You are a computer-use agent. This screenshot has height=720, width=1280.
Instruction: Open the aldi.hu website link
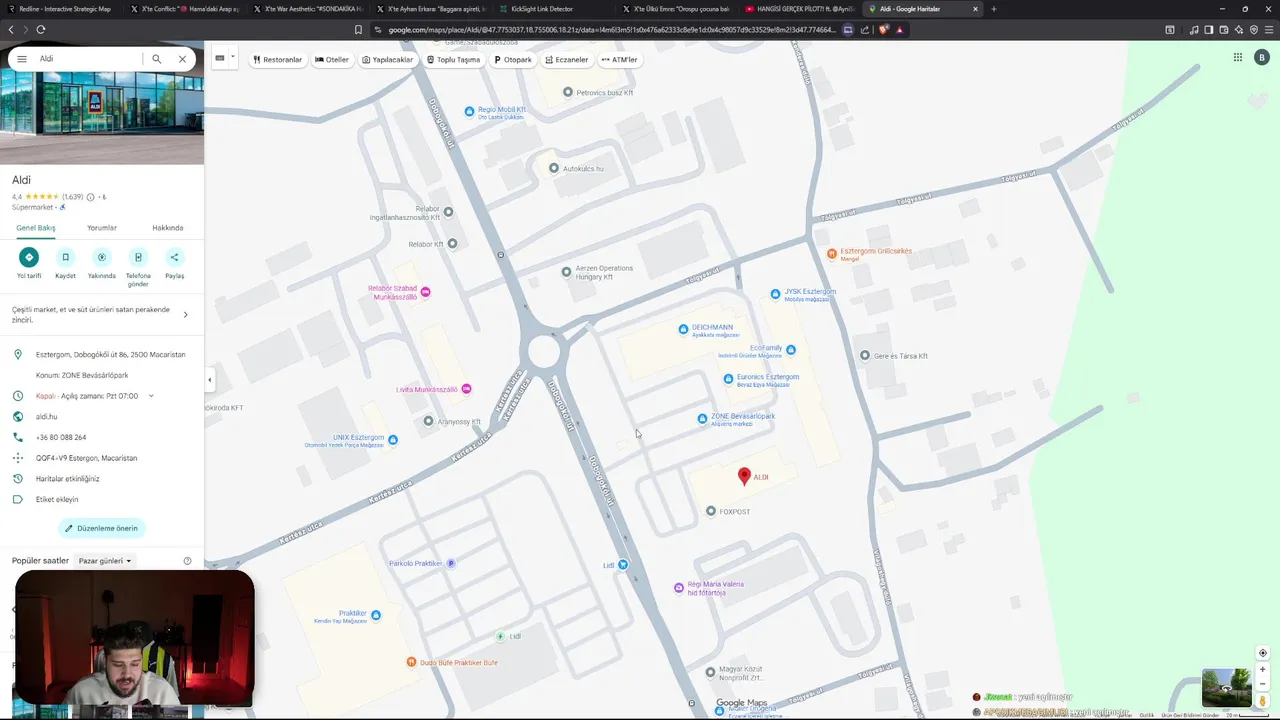[x=46, y=416]
